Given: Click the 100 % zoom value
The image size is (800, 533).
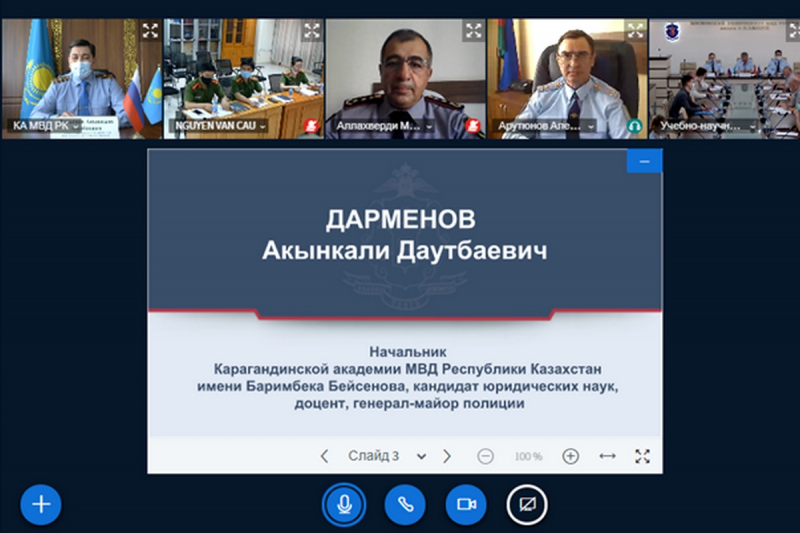Looking at the screenshot, I should point(528,456).
